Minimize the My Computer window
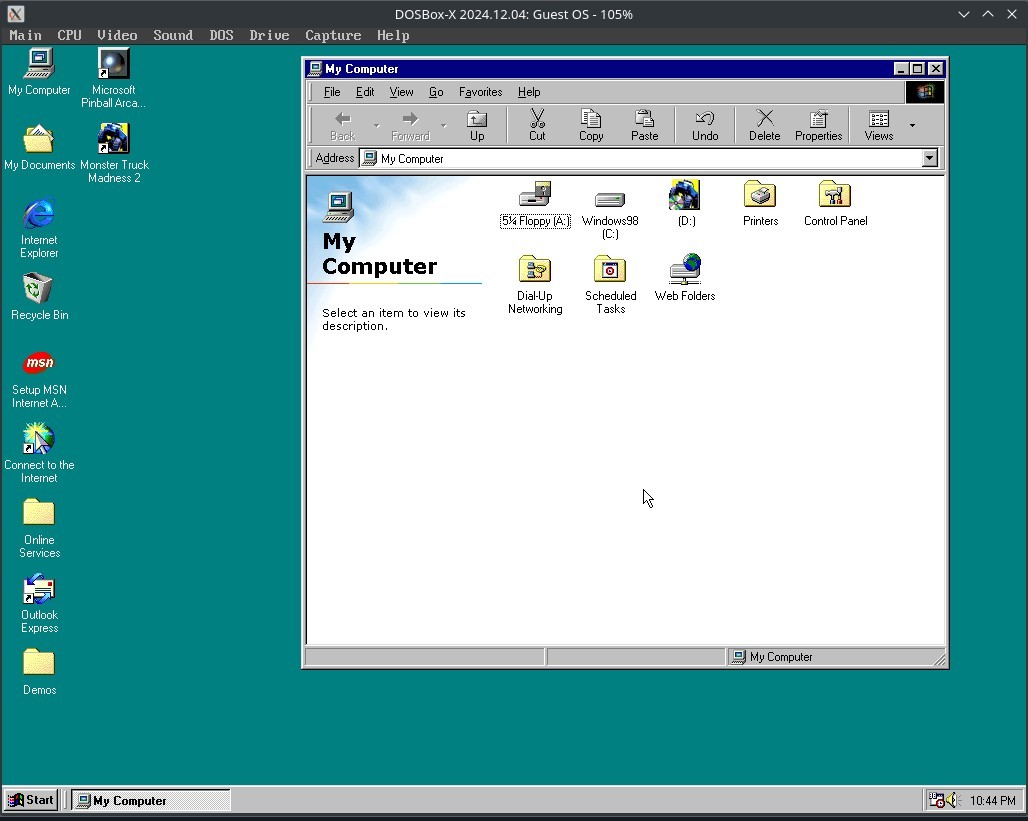This screenshot has width=1028, height=821. (x=901, y=69)
